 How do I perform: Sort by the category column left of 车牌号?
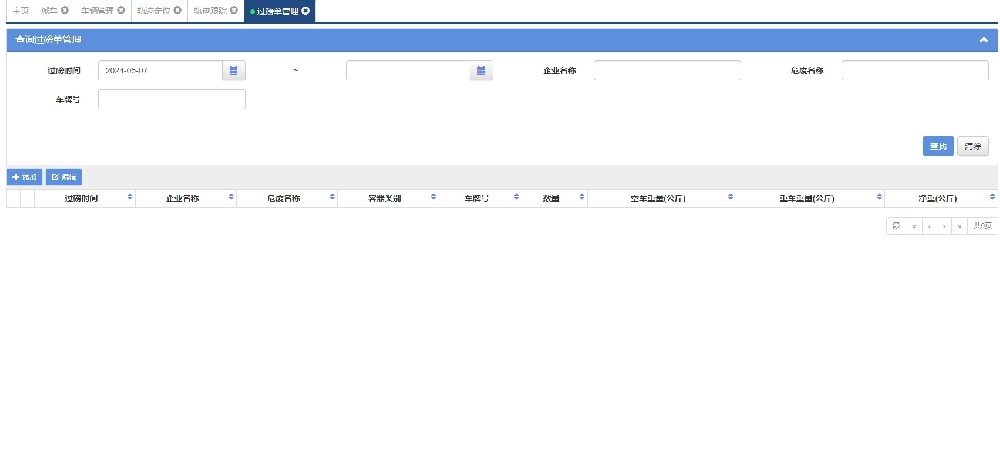(x=433, y=198)
